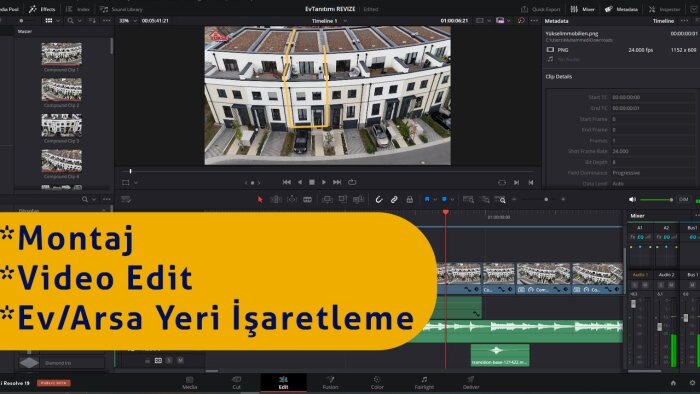The width and height of the screenshot is (700, 394).
Task: Switch to the Cut page tab
Action: 237,383
